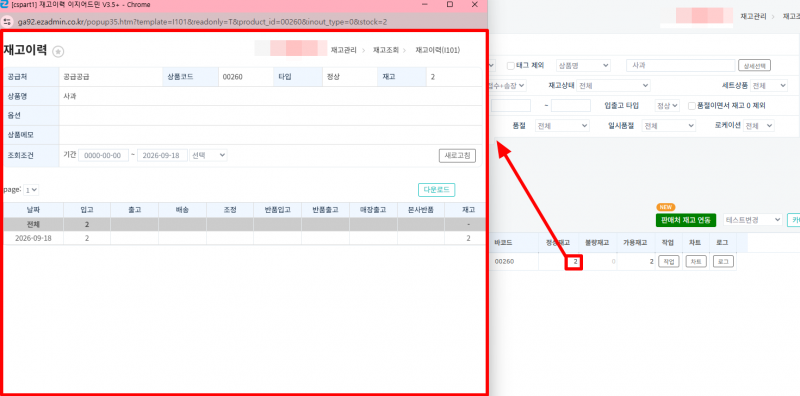Click the end date field 2026-09-18
Image resolution: width=800 pixels, height=396 pixels.
(x=162, y=156)
